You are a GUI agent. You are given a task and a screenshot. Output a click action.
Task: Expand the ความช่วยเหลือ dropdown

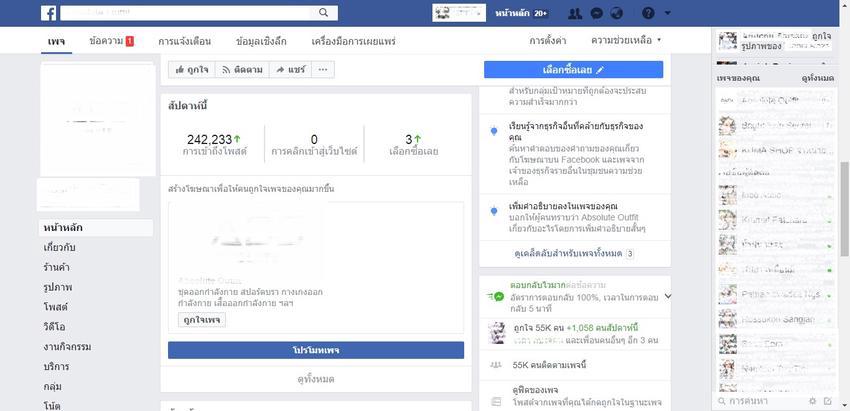coord(626,41)
